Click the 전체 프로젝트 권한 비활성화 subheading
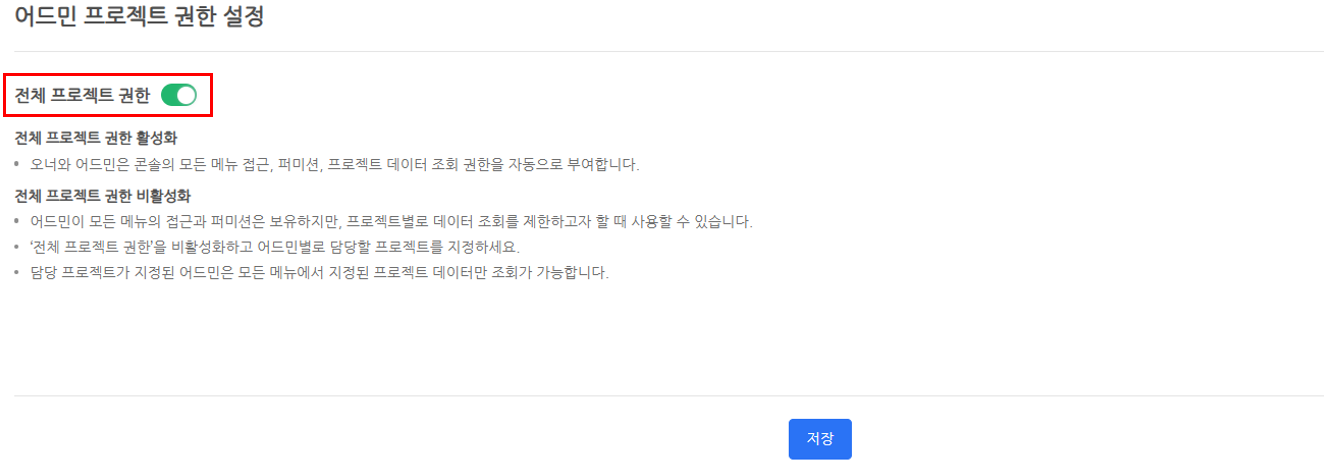 point(102,195)
